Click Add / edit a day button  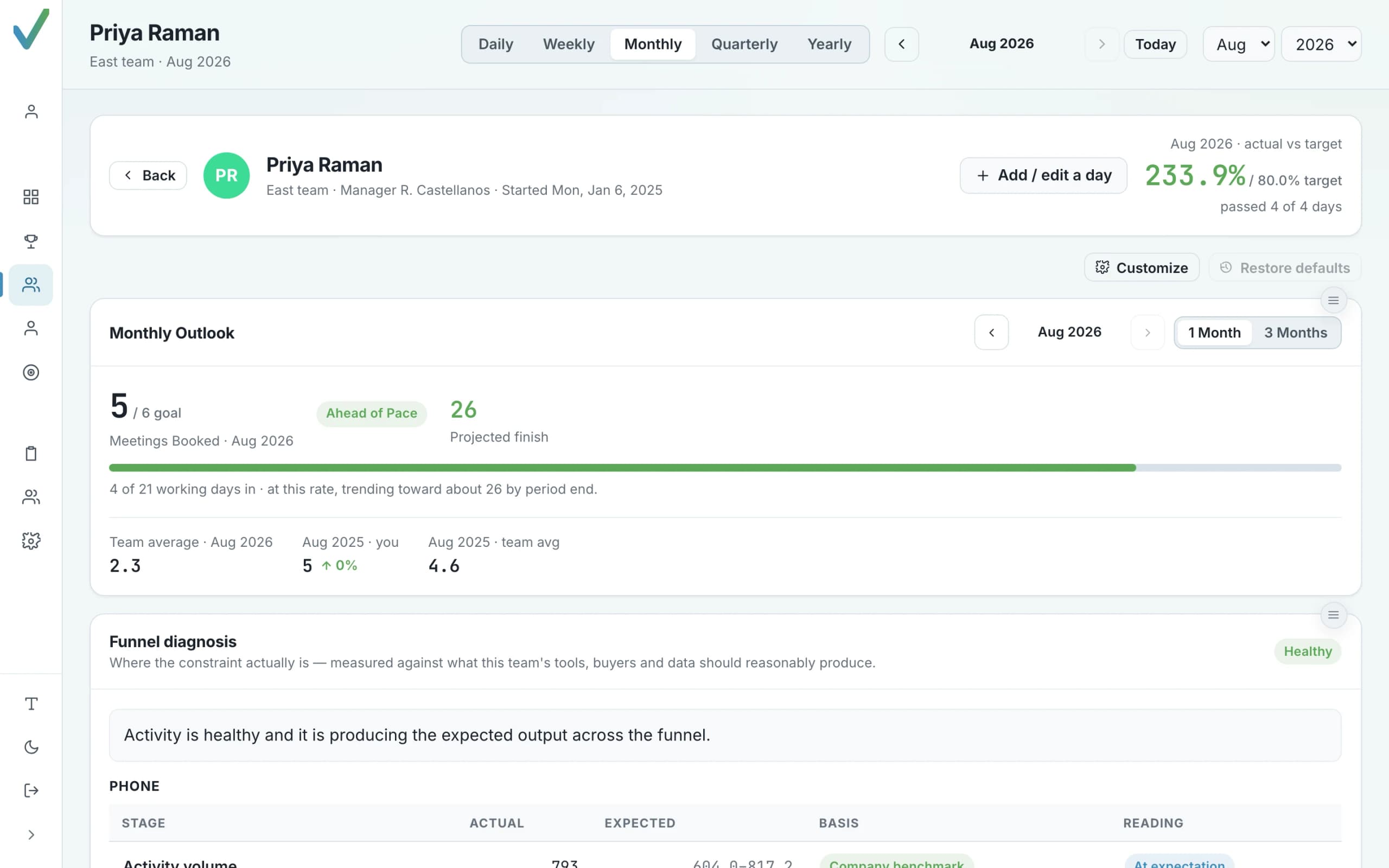pos(1043,176)
